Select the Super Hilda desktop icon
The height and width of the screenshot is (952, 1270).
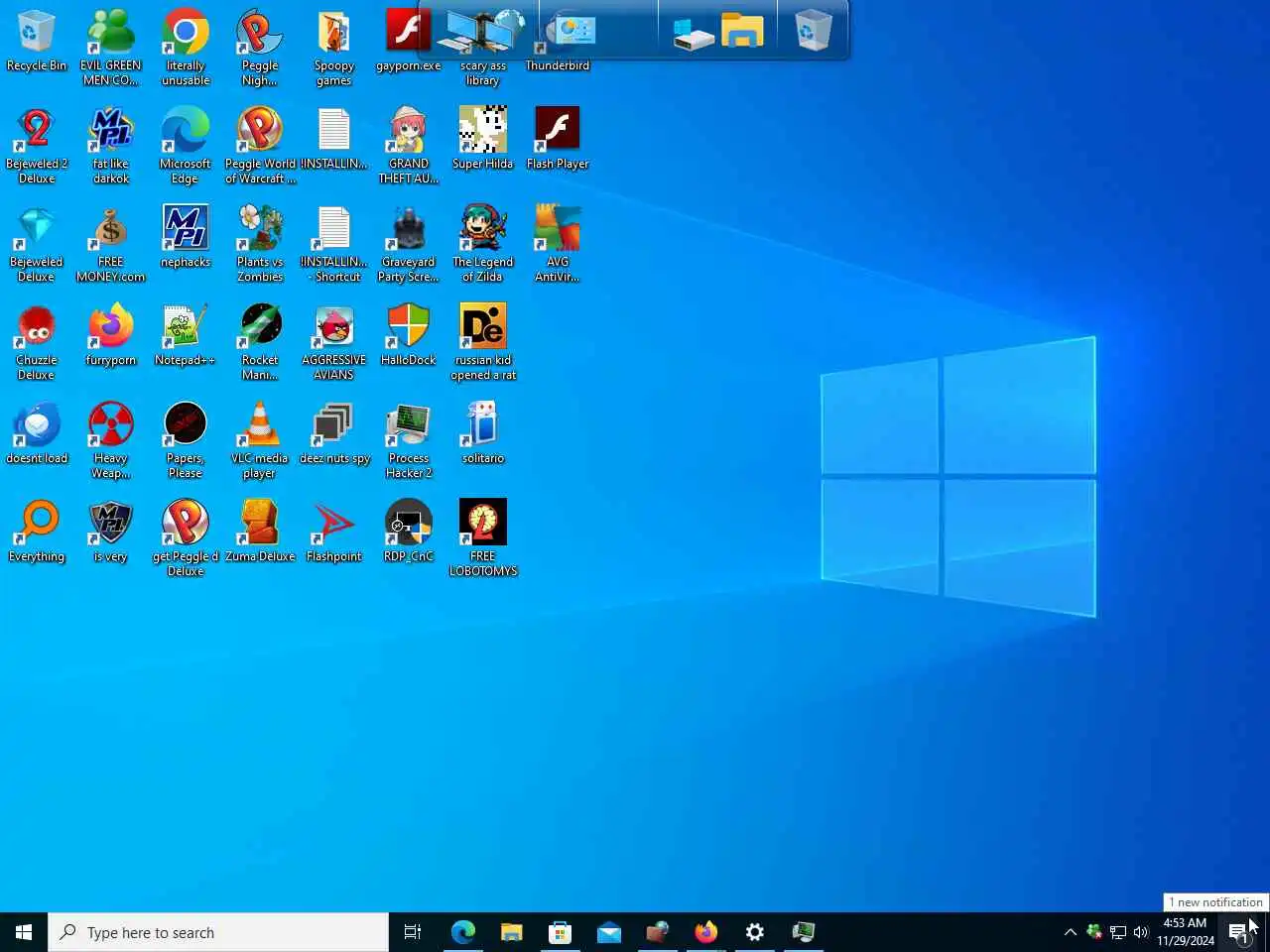(483, 139)
